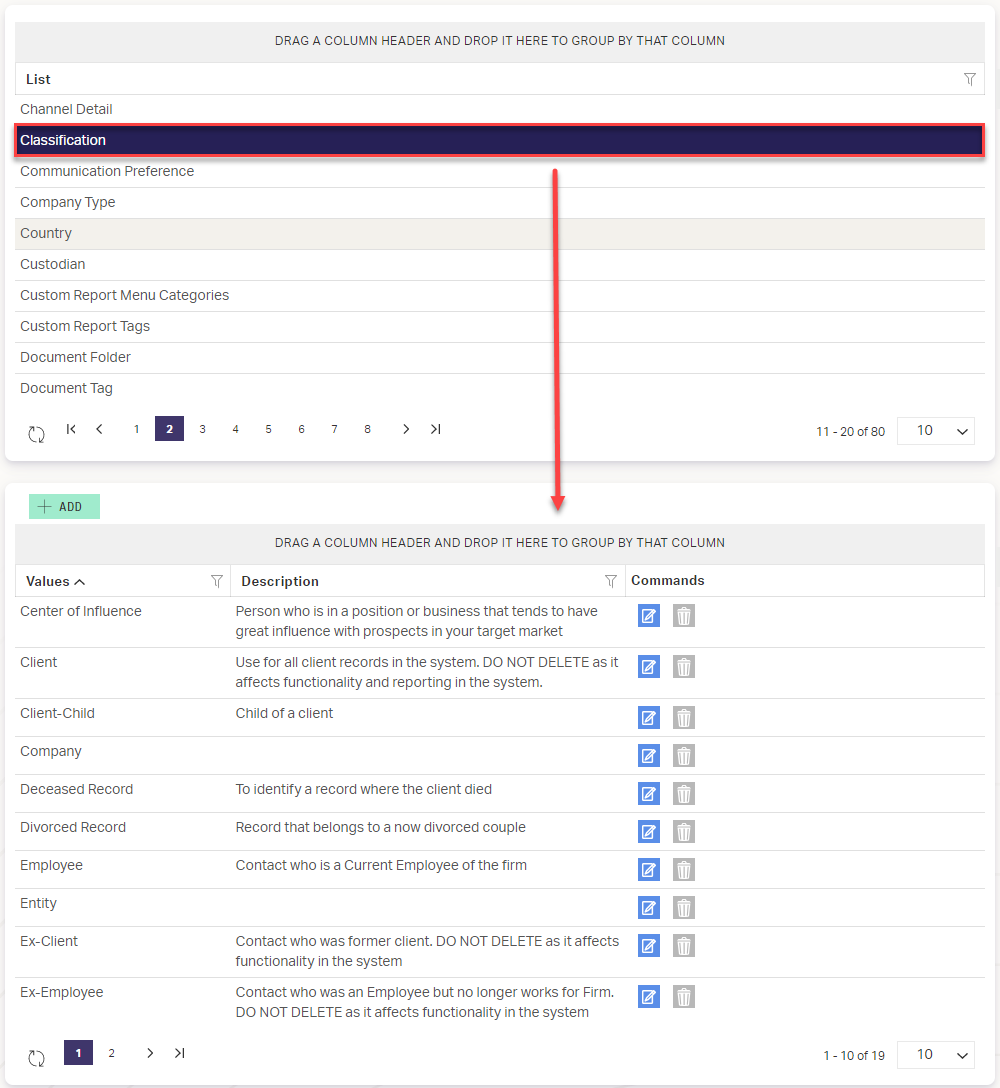Select the Company Type list row

pyautogui.click(x=500, y=203)
